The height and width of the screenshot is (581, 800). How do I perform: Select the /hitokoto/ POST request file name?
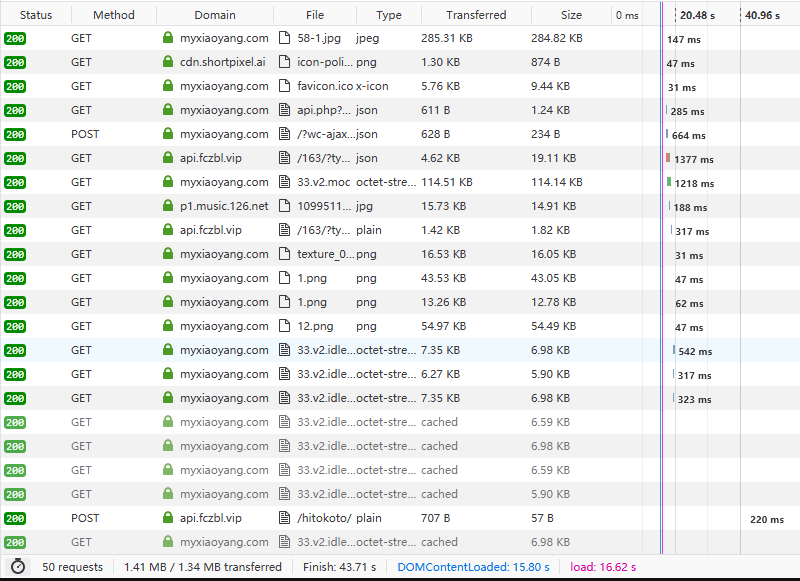324,518
